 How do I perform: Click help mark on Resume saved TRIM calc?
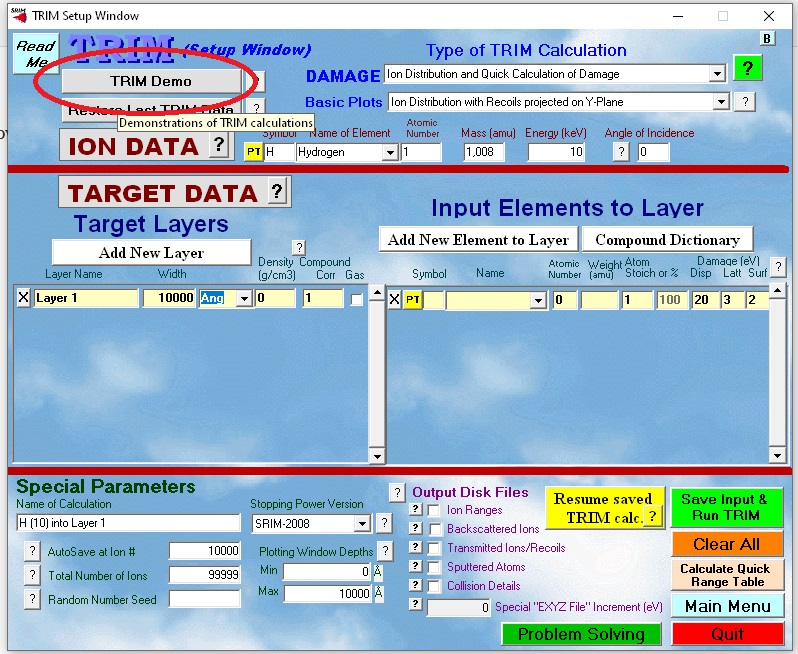(652, 517)
